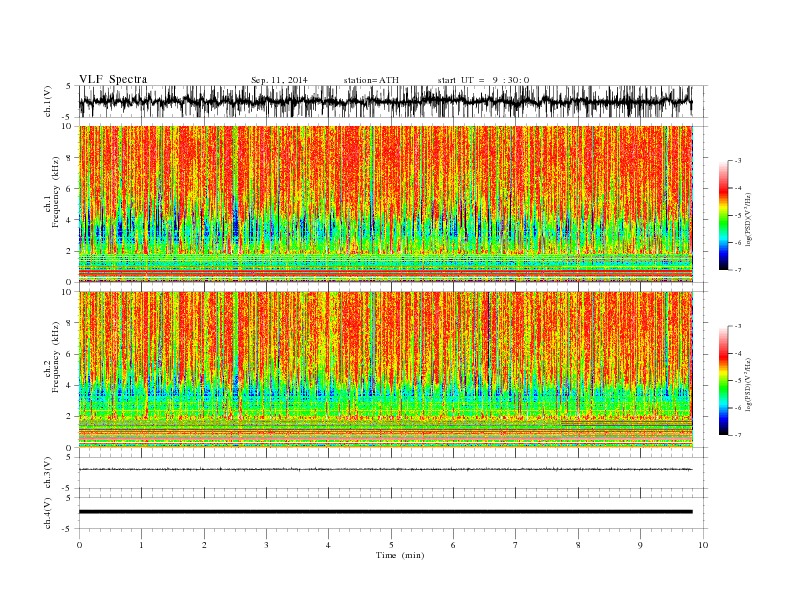
Task: Click the ch.2 color bar "log(PSD)(V²/Hz)" label
Action: (x=749, y=384)
